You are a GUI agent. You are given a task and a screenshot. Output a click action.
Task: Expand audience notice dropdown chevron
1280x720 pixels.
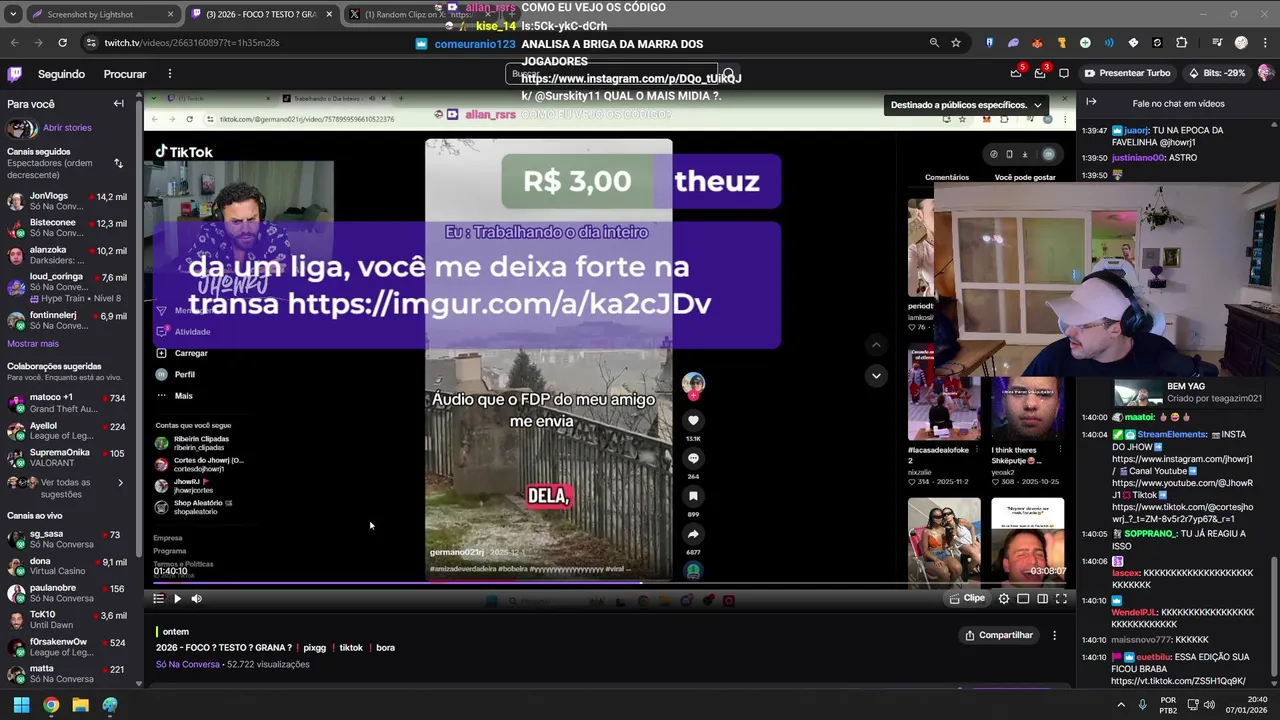(1037, 105)
